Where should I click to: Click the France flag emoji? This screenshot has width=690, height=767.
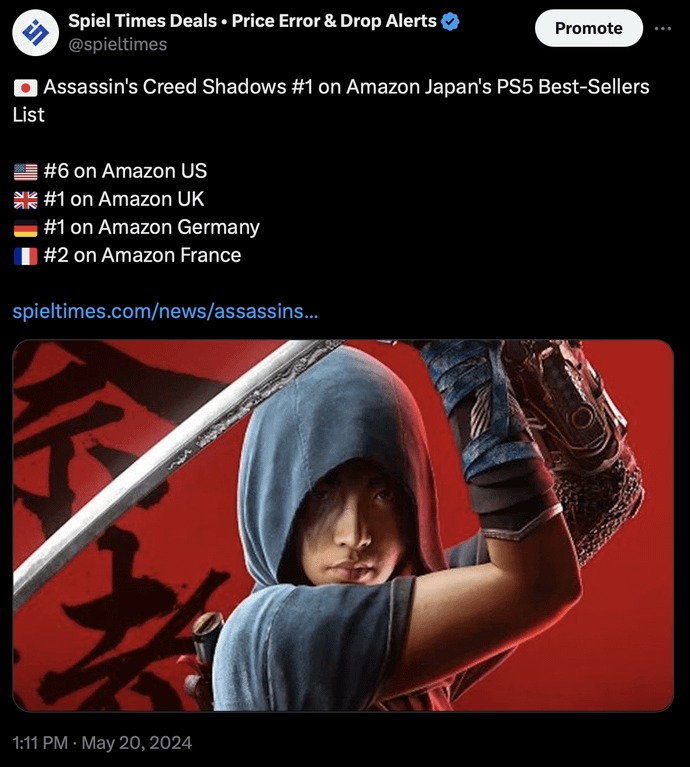[25, 256]
